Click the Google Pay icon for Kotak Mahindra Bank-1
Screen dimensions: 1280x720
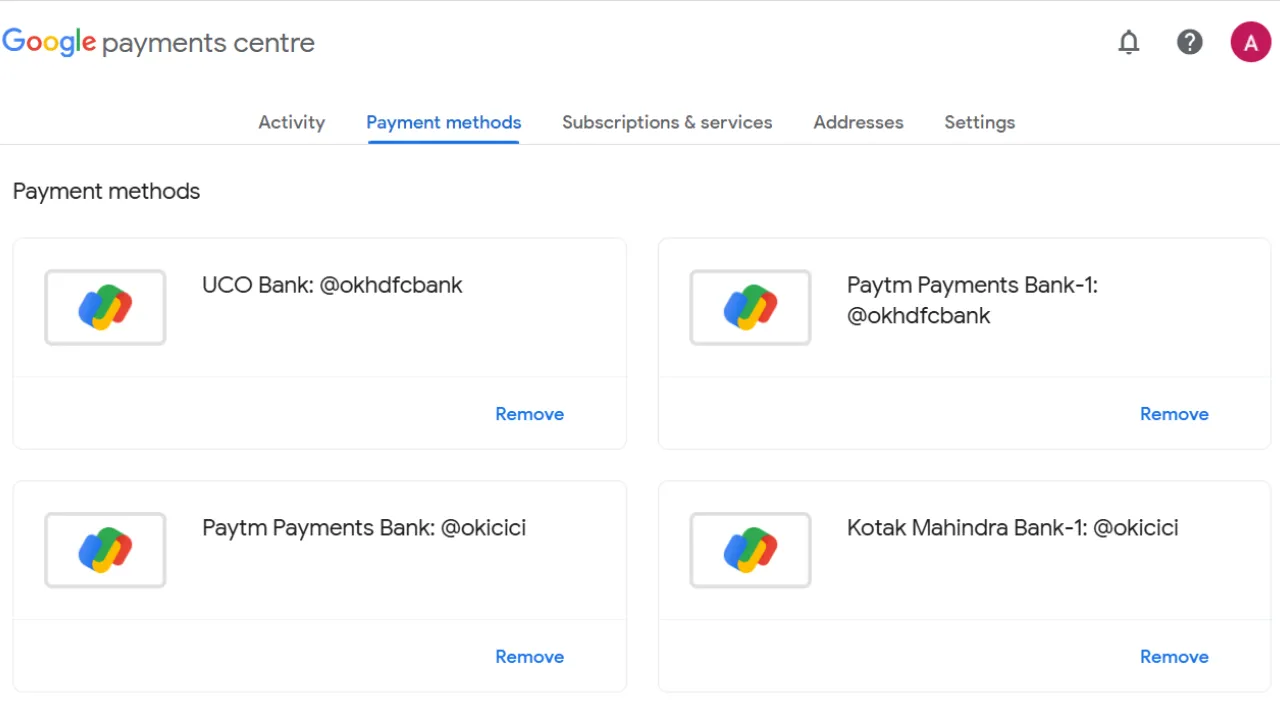(x=750, y=550)
